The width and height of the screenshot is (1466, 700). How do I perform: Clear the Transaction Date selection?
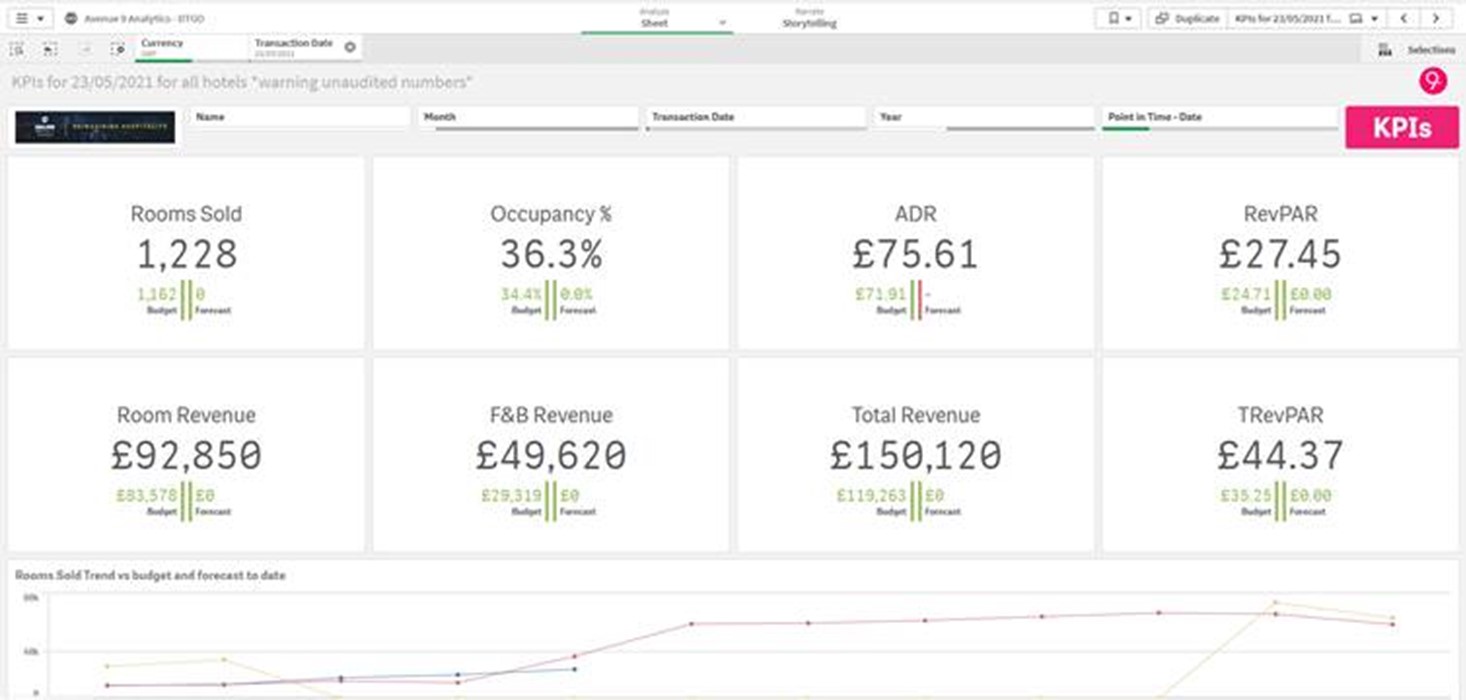pos(350,47)
